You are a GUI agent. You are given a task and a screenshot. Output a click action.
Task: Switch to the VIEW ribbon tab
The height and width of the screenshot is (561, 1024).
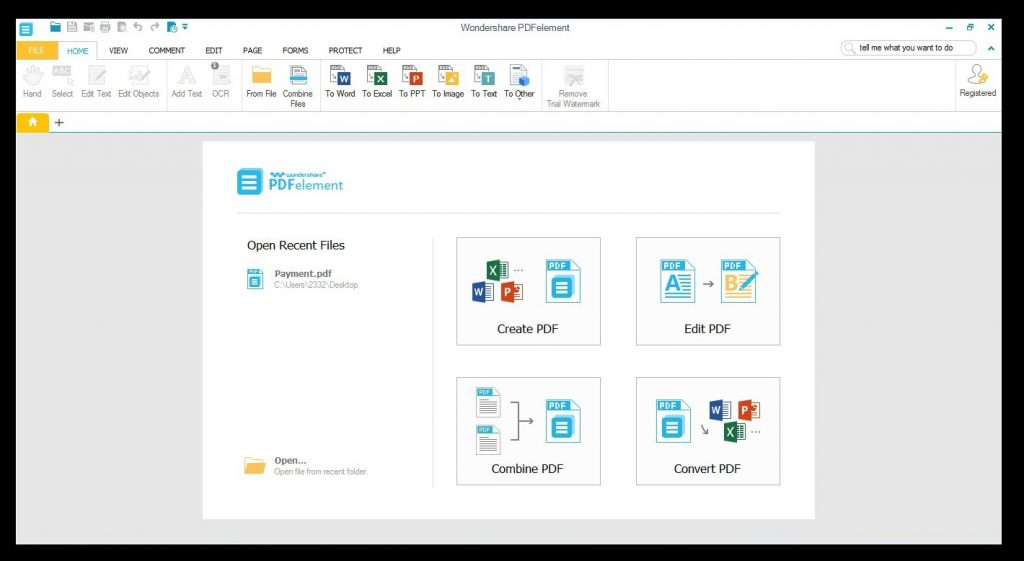(x=118, y=50)
